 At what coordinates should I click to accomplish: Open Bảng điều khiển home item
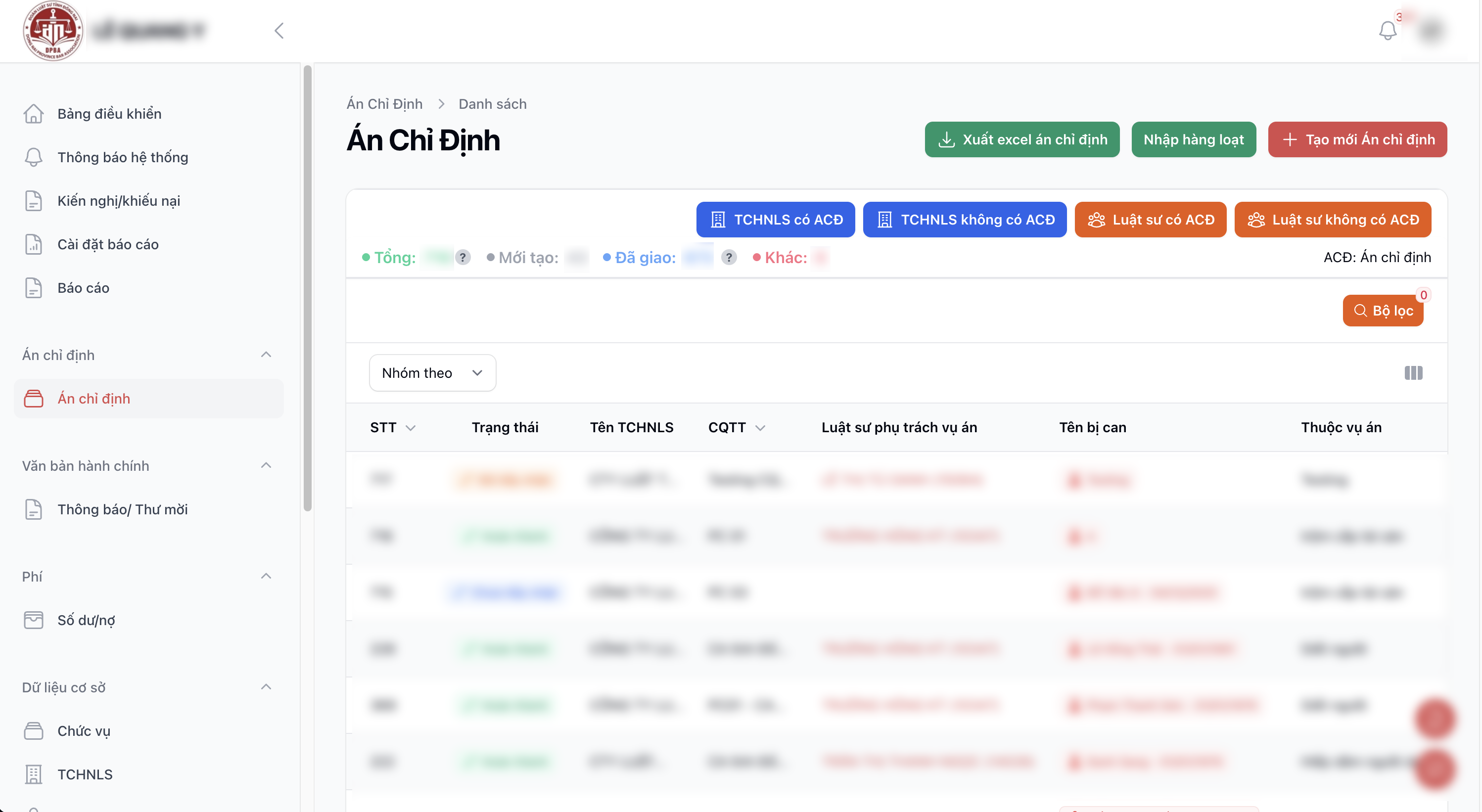coord(109,113)
